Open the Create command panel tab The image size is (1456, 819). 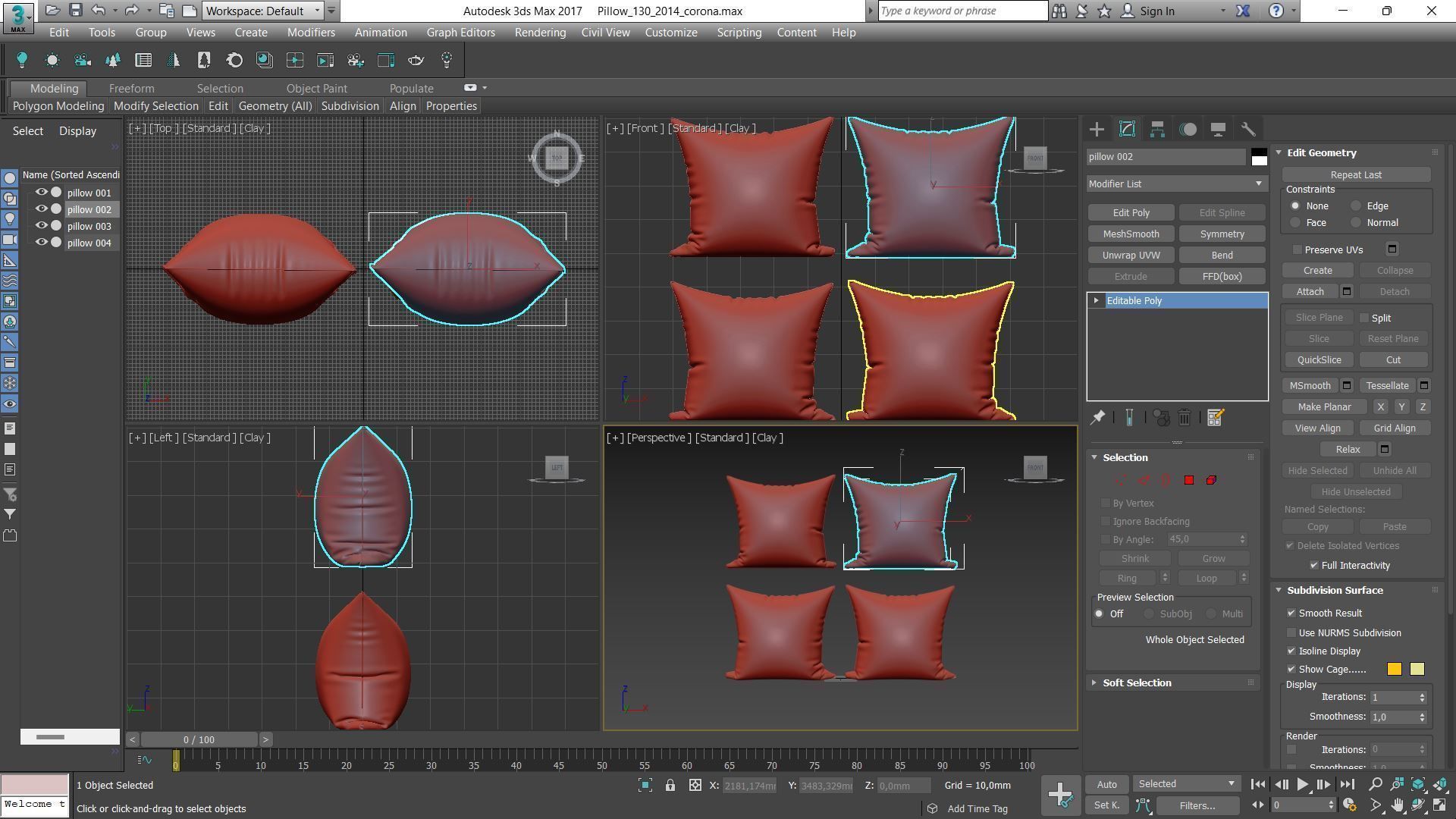pos(1097,130)
